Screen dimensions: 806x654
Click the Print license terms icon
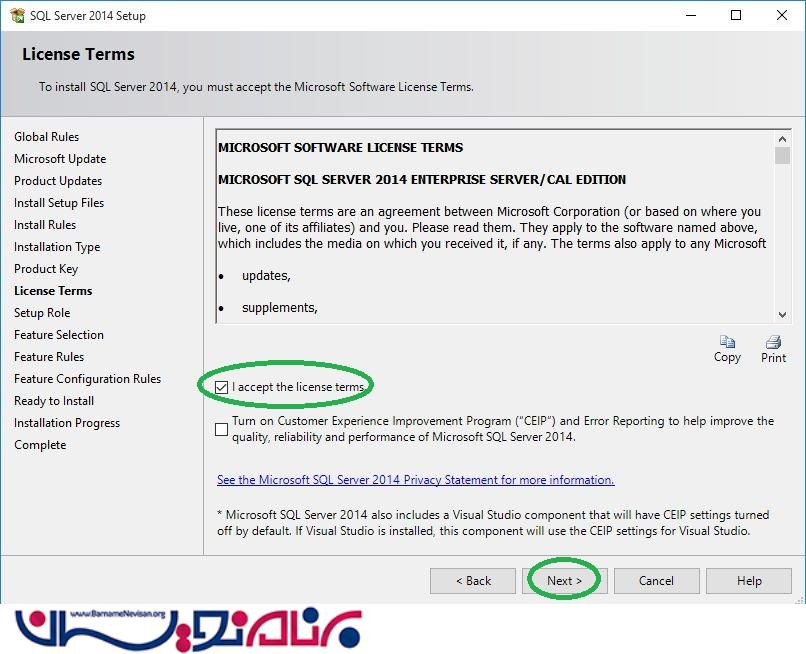[773, 342]
